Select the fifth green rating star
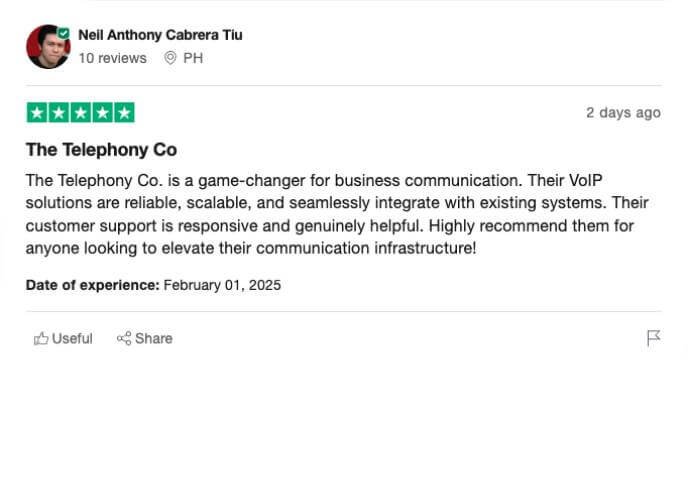Viewport: 688px width, 484px height. tap(125, 113)
